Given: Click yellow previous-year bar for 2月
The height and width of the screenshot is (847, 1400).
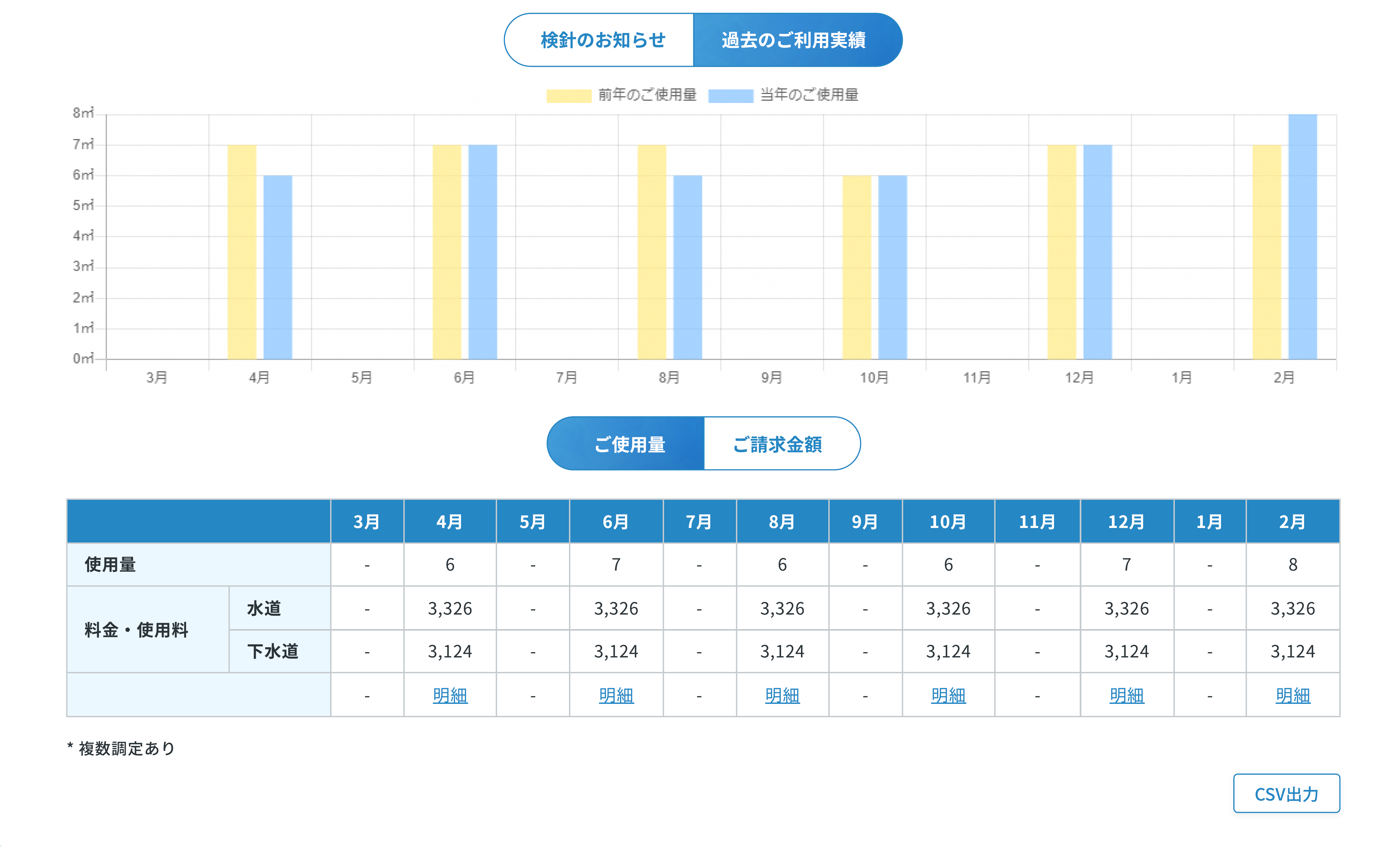Looking at the screenshot, I should (x=1267, y=252).
